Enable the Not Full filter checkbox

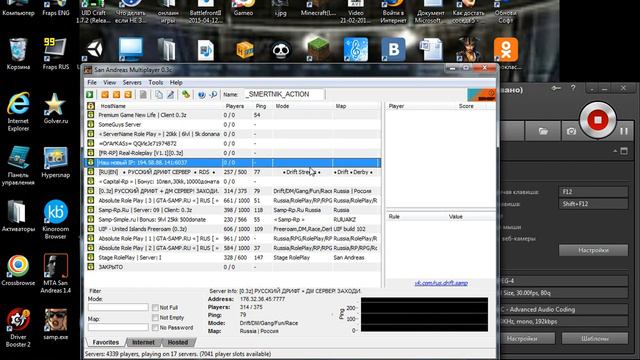click(x=155, y=307)
